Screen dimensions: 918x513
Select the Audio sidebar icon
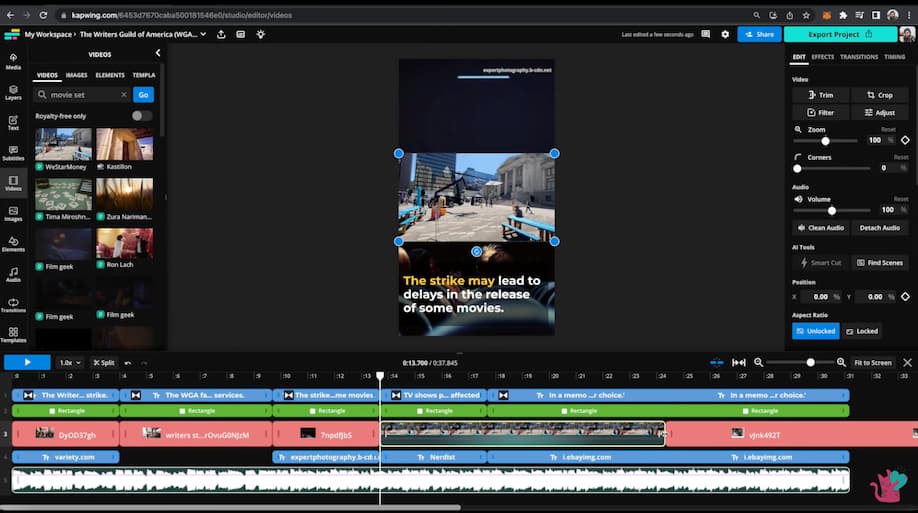click(13, 273)
